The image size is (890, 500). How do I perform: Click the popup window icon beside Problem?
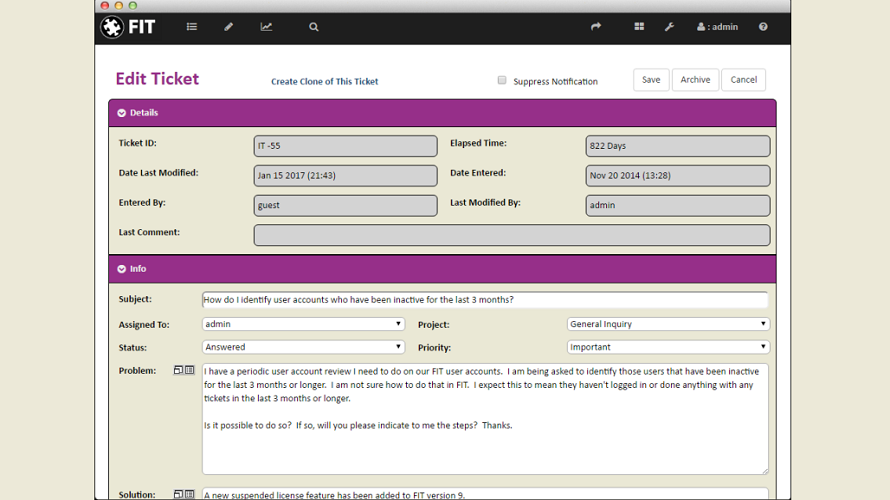pos(178,371)
